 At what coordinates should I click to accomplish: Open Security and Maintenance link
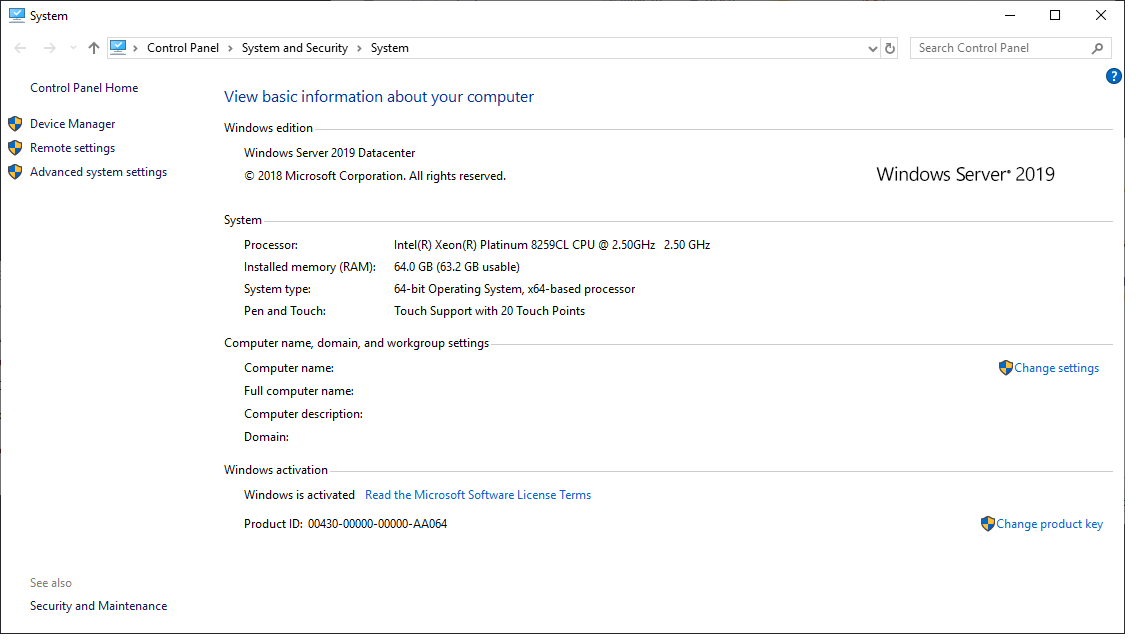coord(98,606)
